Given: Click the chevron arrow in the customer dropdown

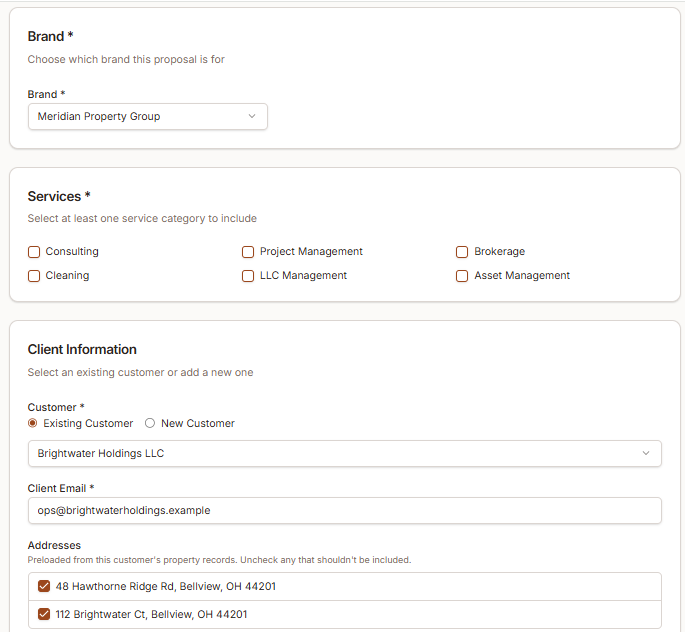Looking at the screenshot, I should (x=646, y=453).
